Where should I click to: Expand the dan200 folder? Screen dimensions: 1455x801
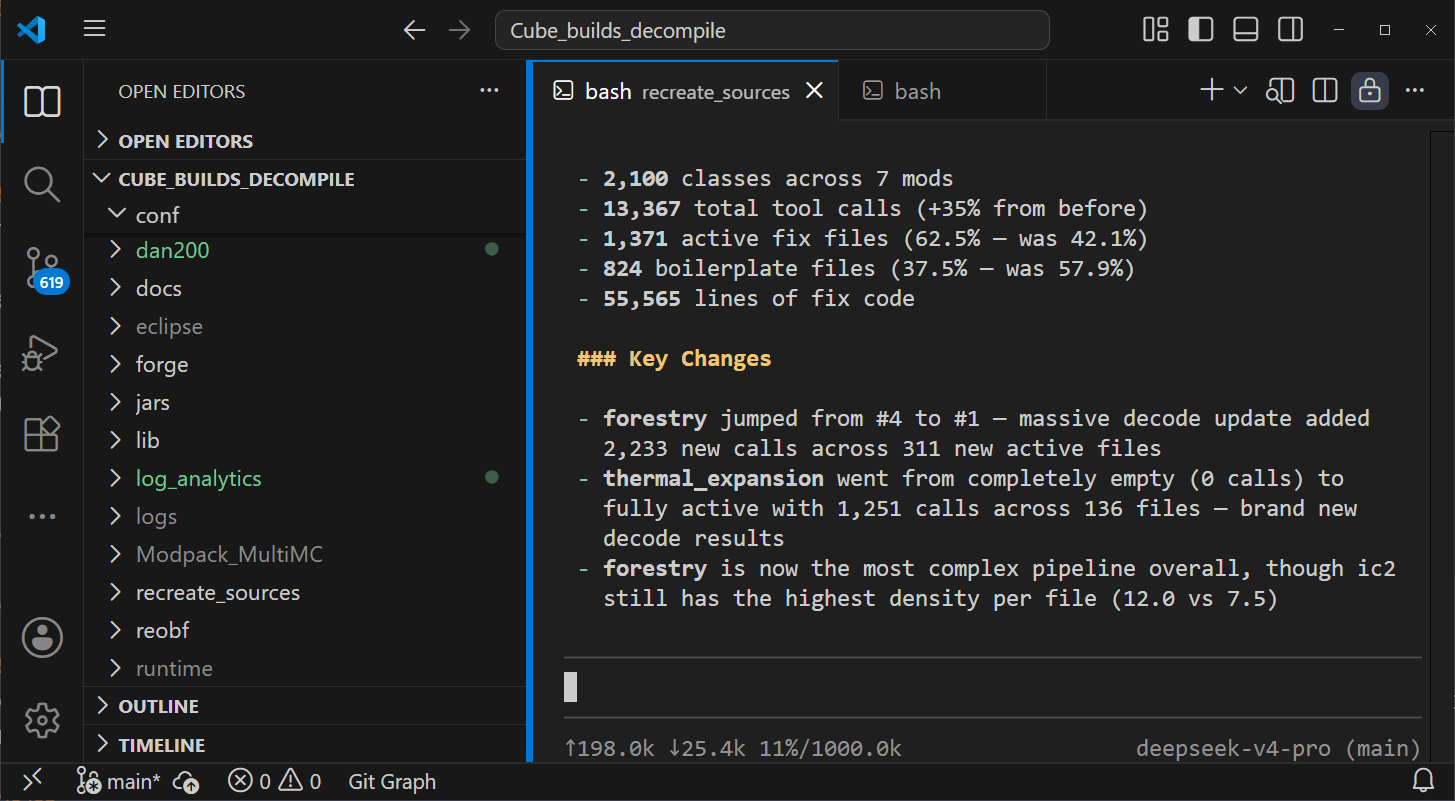305,250
